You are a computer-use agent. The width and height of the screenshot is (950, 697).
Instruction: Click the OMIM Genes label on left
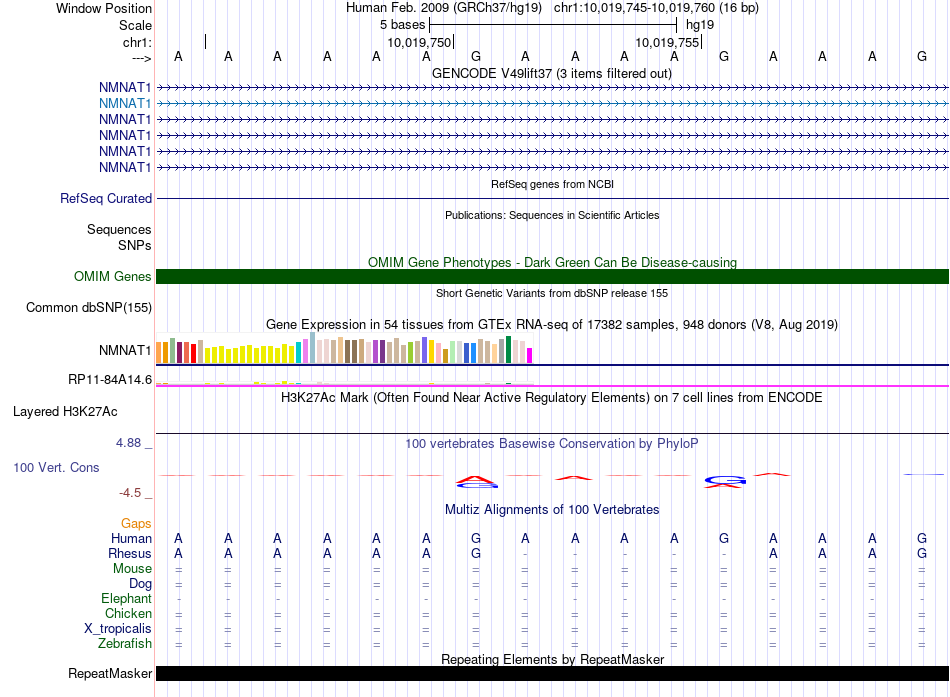[x=113, y=277]
